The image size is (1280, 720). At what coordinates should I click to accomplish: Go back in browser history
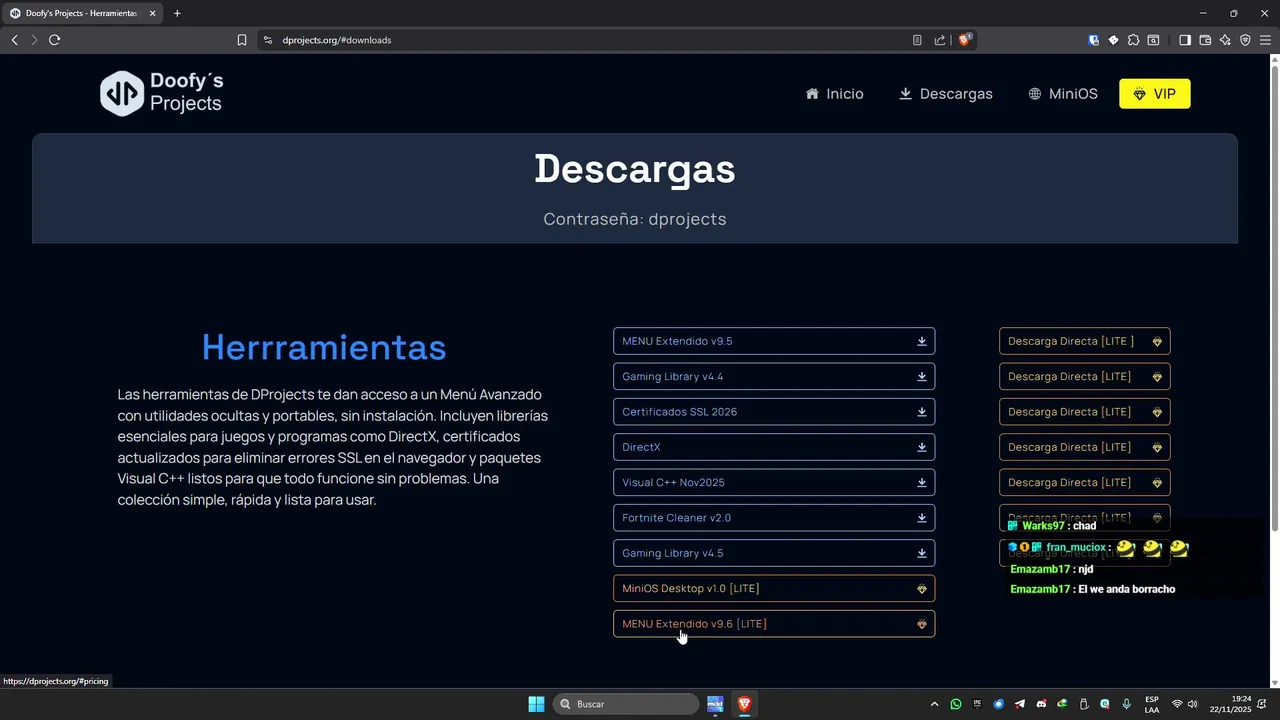pos(14,40)
